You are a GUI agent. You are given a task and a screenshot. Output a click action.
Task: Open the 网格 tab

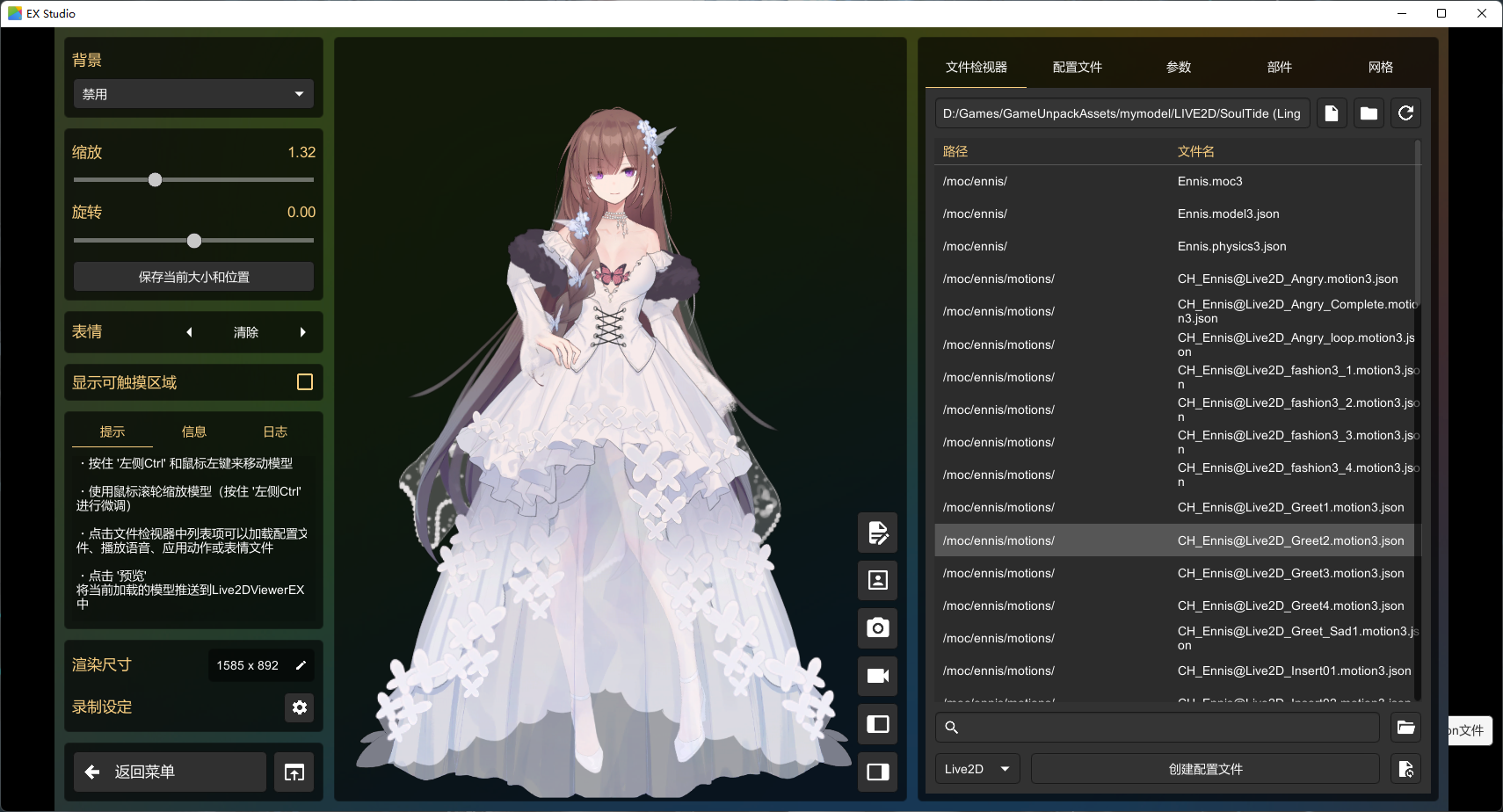pos(1380,67)
